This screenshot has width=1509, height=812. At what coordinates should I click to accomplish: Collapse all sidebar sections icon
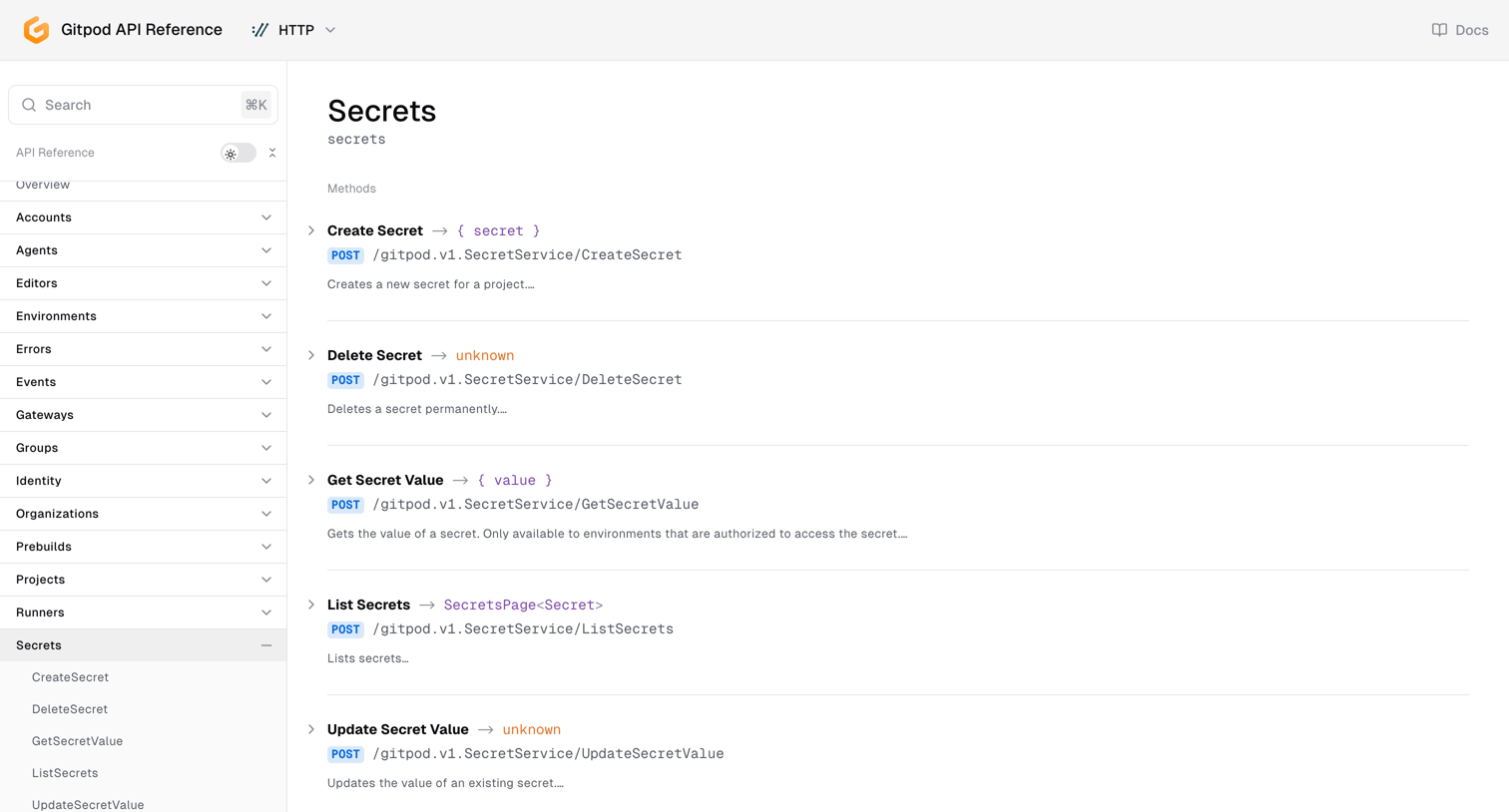(x=272, y=153)
